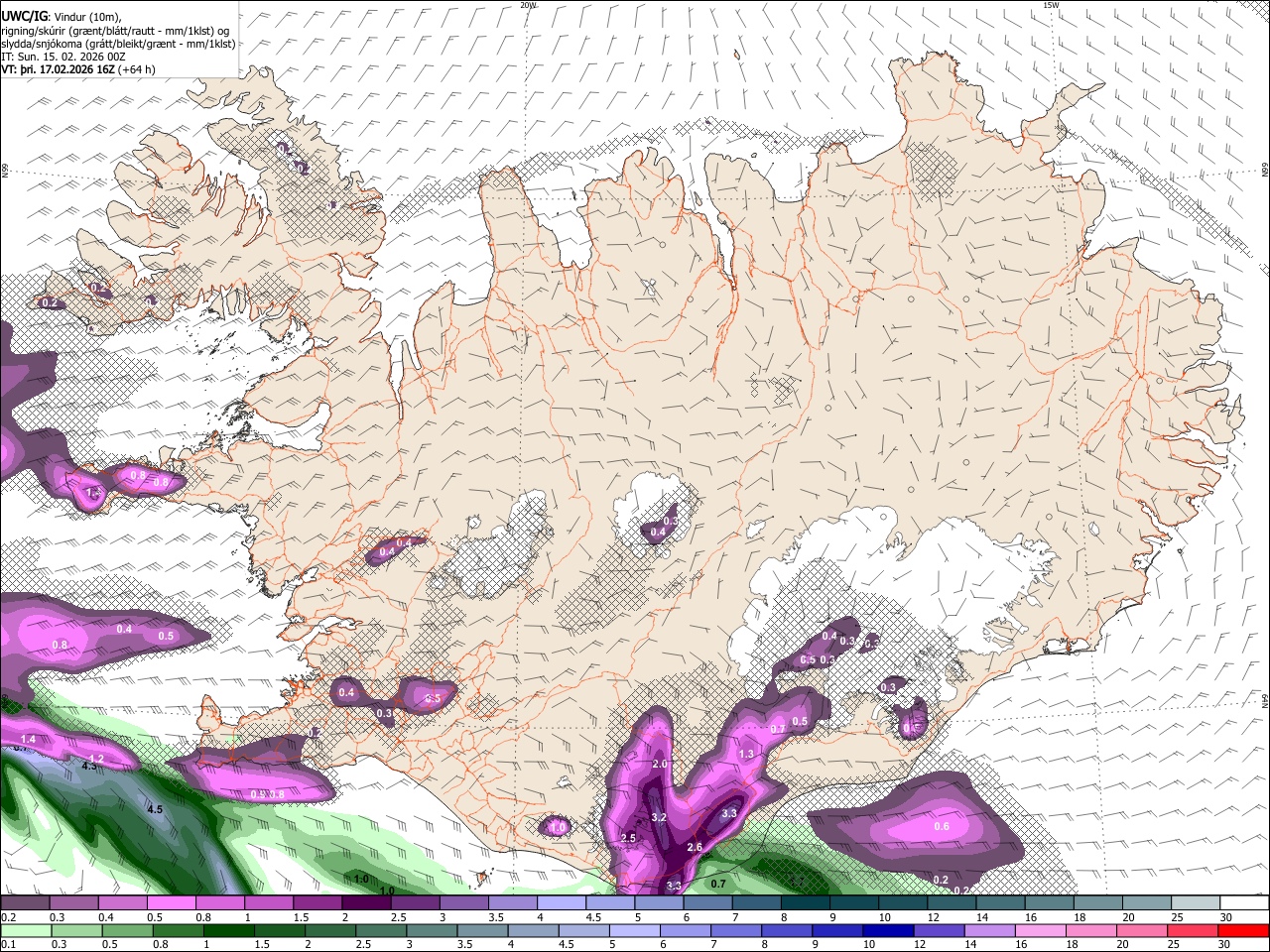The height and width of the screenshot is (952, 1270).
Task: Pick the palest green 0.1 swatch in rain scale
Action: point(25,930)
